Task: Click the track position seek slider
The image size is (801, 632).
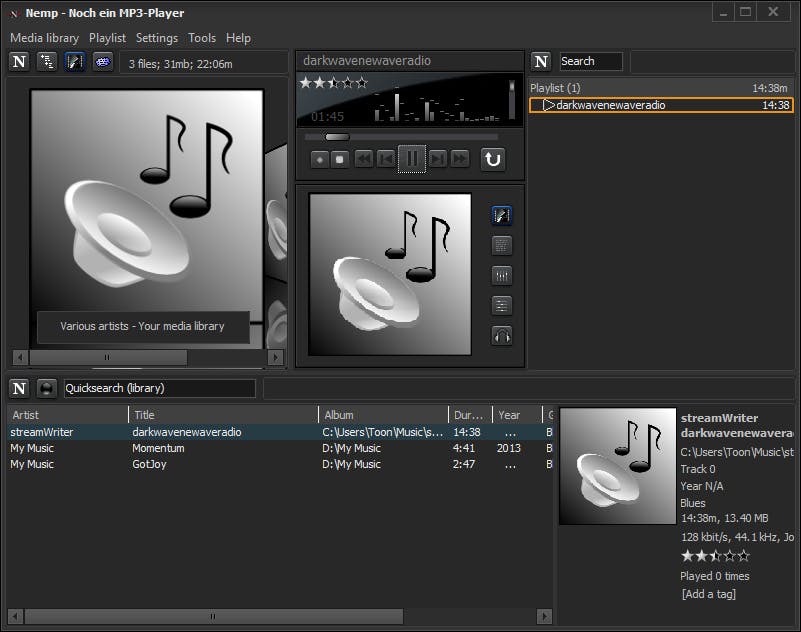Action: pyautogui.click(x=400, y=137)
